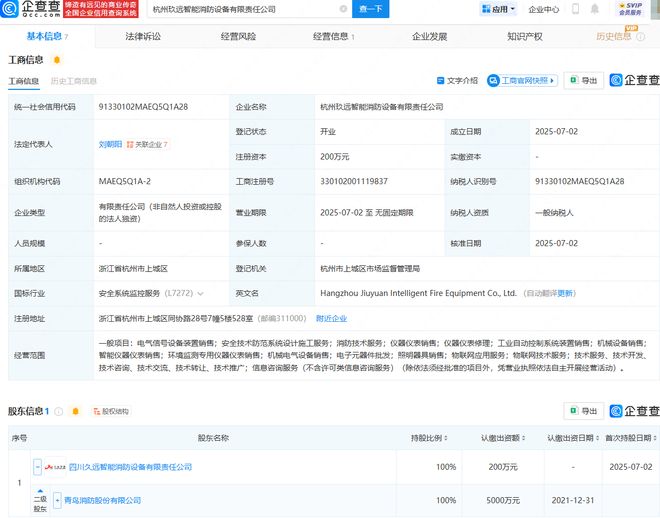
Task: Select the 基本信息 tab
Action: [47, 37]
